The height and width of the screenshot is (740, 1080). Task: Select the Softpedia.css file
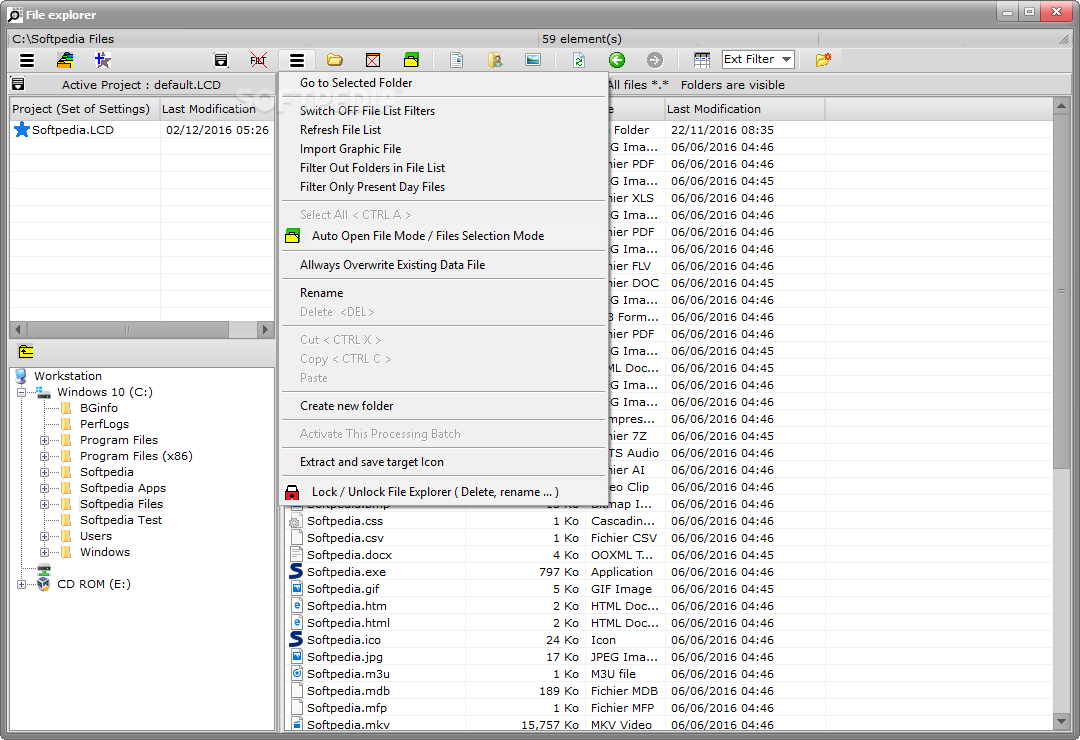(x=344, y=521)
